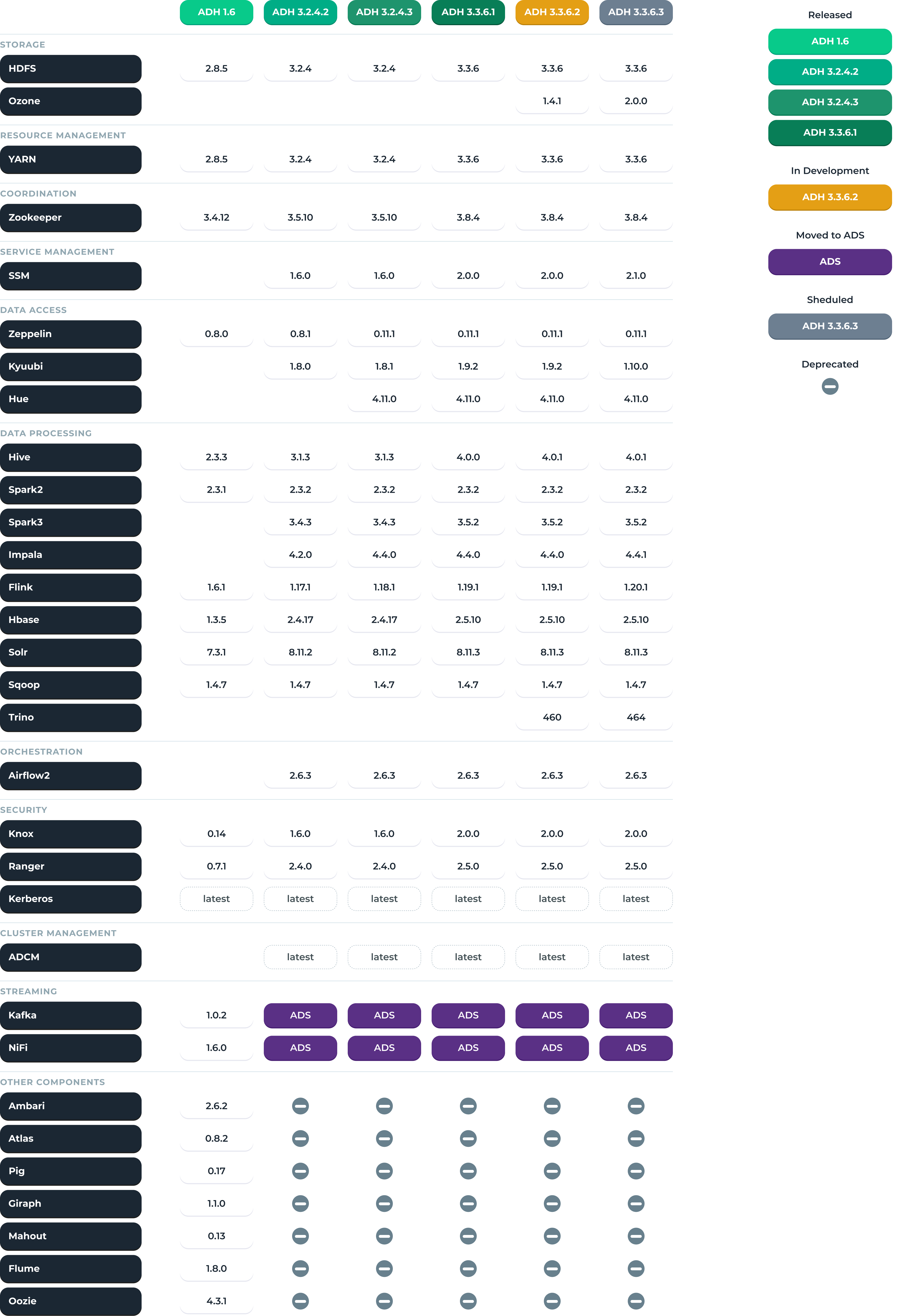The image size is (901, 1316).
Task: Select the orange ADH 3.3.6.2 column header
Action: (552, 13)
